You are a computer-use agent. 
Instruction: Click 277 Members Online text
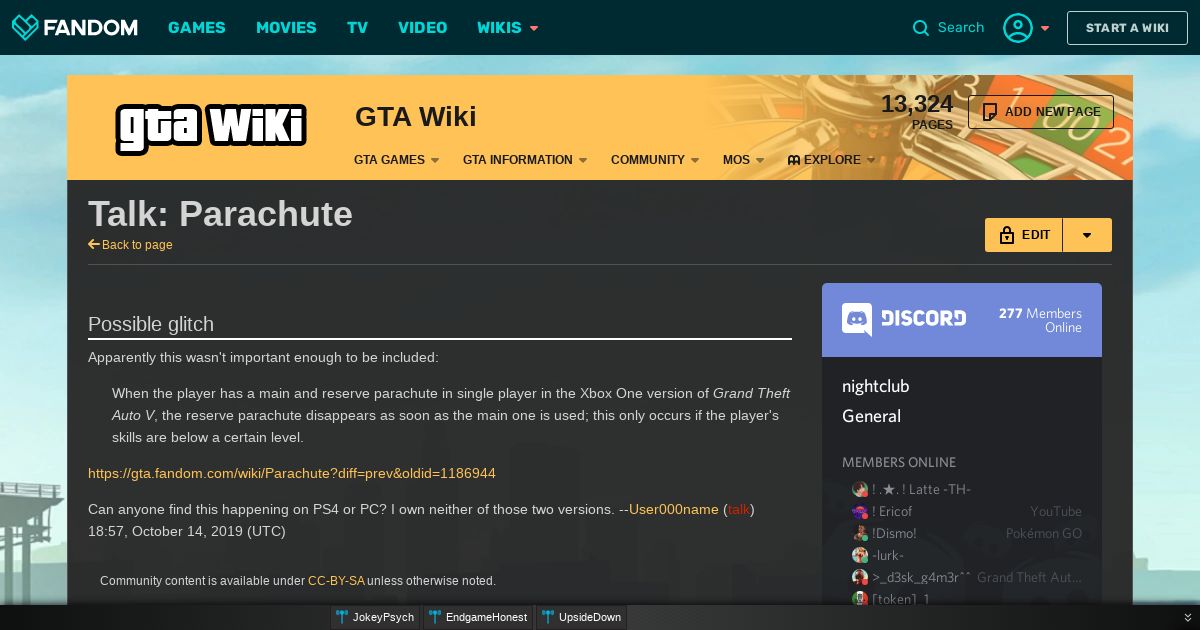click(x=1040, y=320)
